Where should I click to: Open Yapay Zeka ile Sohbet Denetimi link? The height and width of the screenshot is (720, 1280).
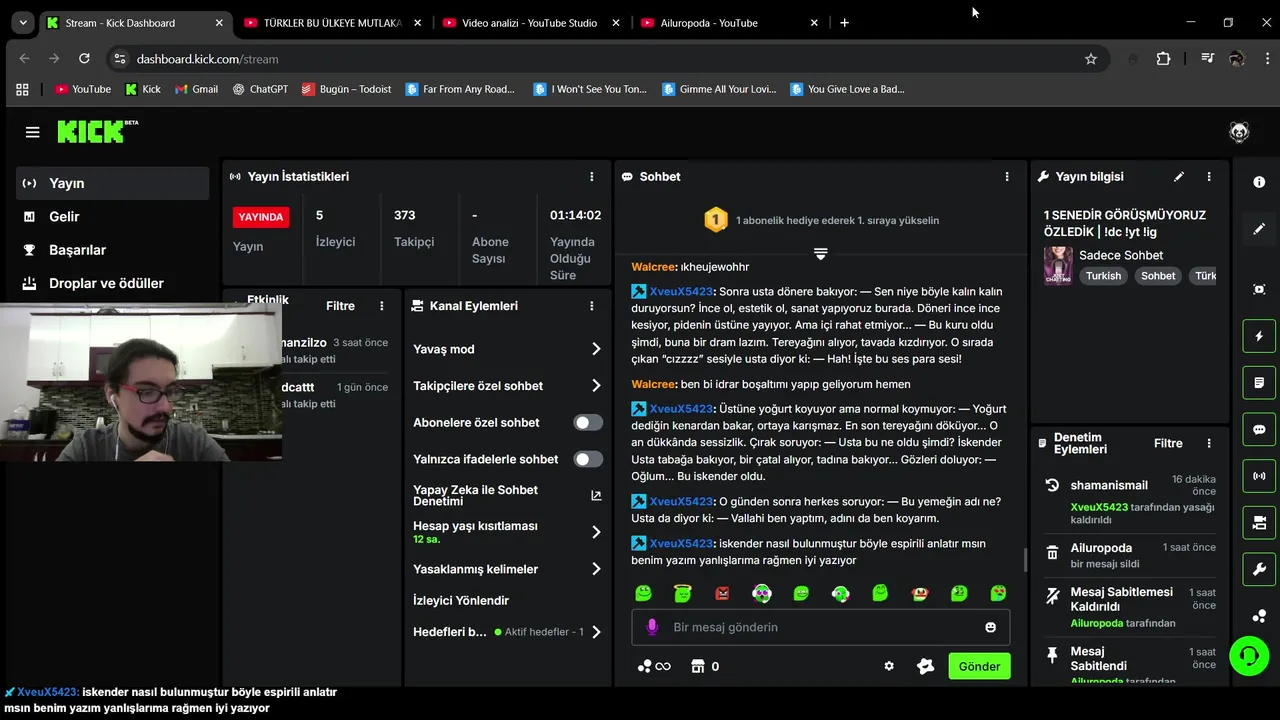click(508, 495)
